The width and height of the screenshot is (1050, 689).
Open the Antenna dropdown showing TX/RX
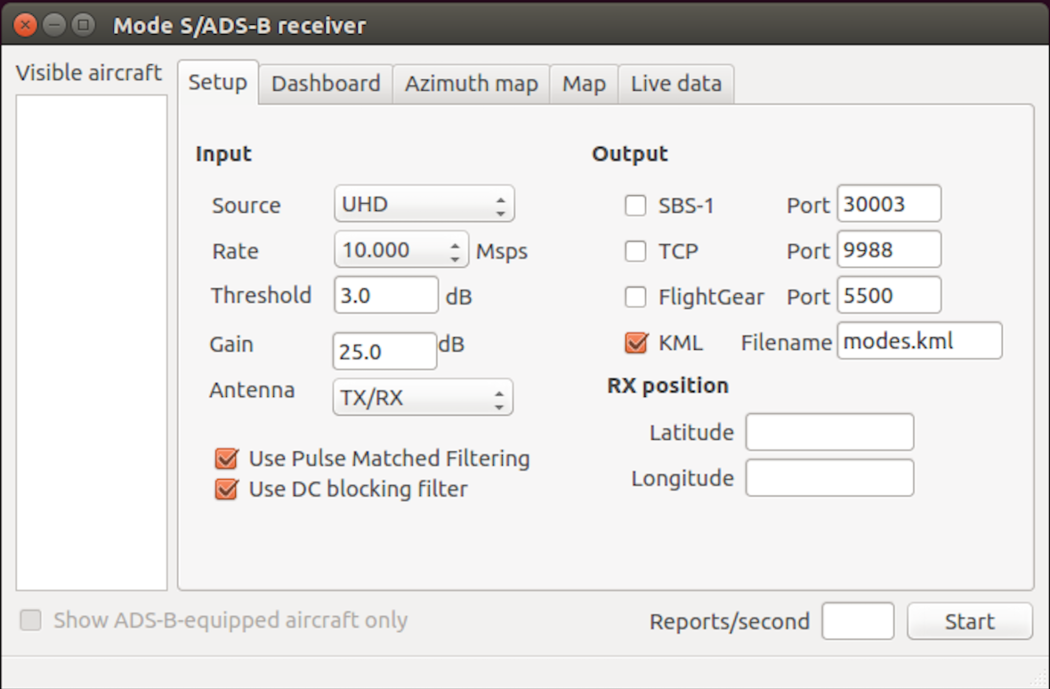[422, 397]
